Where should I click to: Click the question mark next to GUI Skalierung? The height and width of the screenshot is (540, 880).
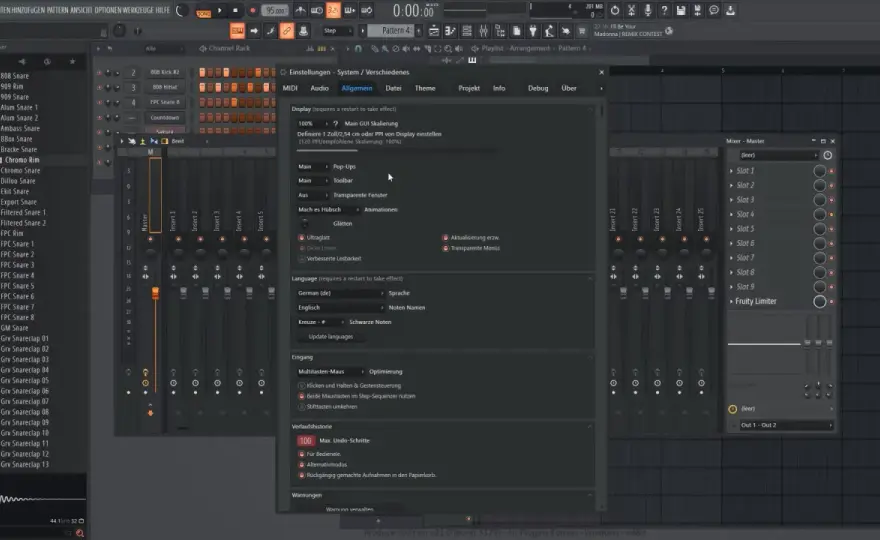click(336, 123)
